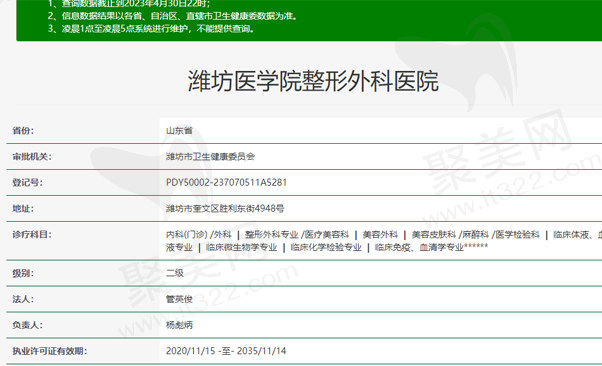602x366 pixels.
Task: Click the 执业许可证有效期 label
Action: click(x=50, y=351)
